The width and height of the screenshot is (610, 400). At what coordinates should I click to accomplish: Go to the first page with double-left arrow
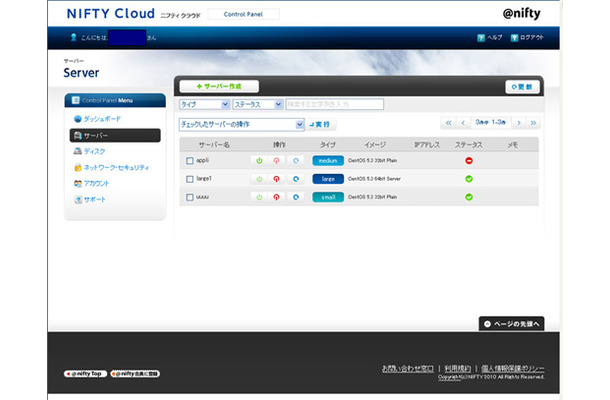pyautogui.click(x=449, y=123)
